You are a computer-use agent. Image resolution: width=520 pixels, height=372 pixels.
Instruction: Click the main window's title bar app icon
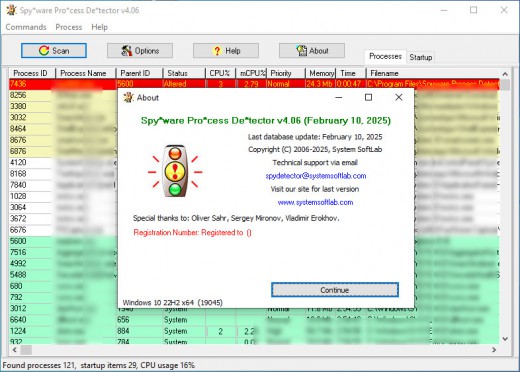[x=11, y=10]
